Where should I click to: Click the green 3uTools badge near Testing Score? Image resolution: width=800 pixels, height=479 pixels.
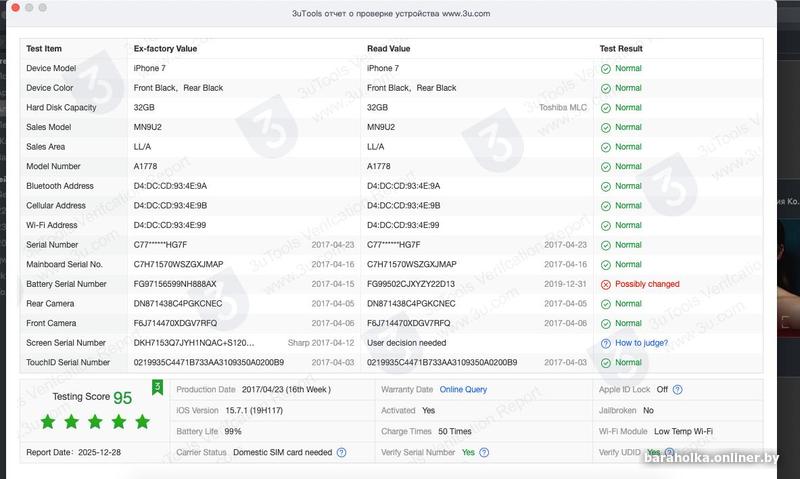coord(157,386)
